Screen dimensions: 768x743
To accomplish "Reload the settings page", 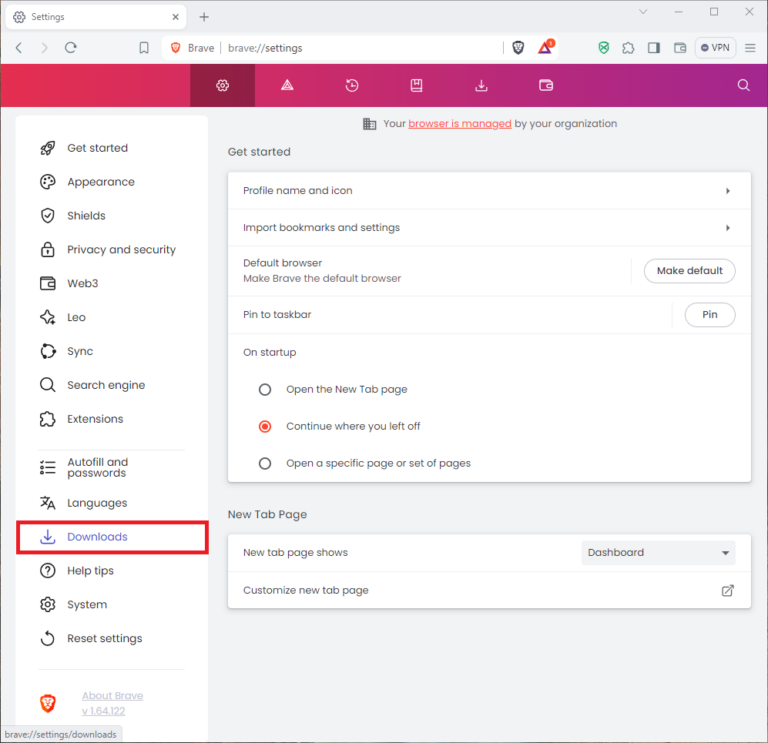I will tap(71, 48).
